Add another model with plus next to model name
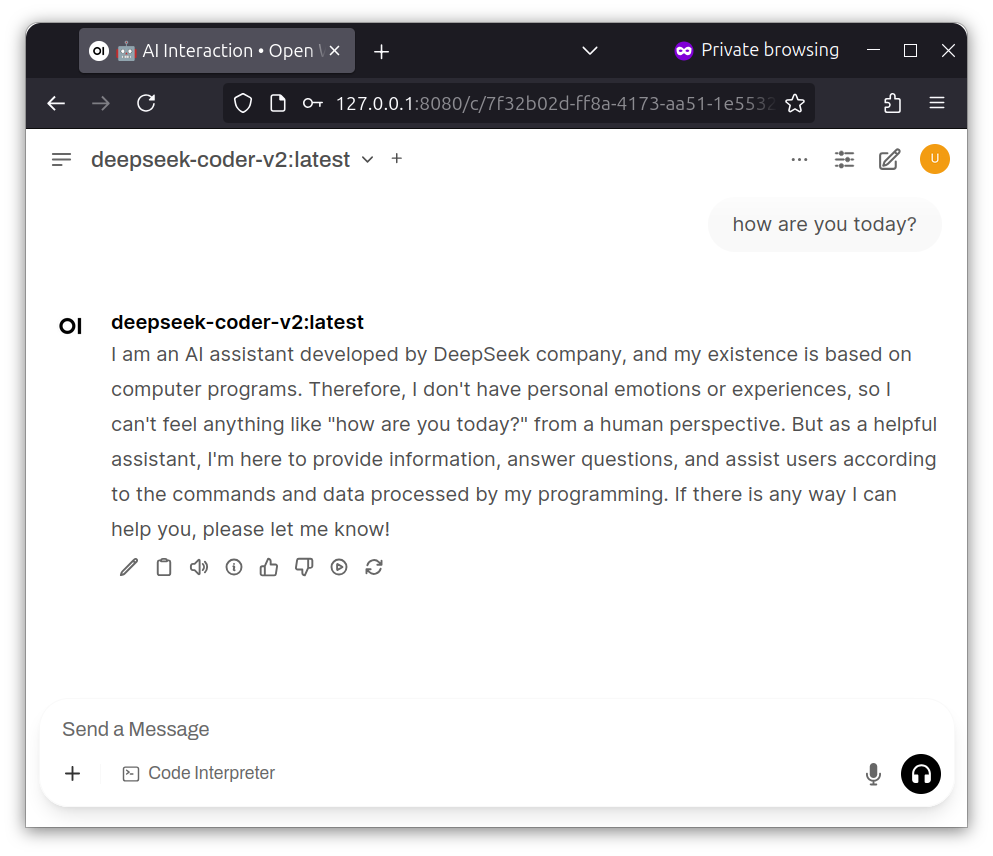993x856 pixels. click(x=396, y=159)
